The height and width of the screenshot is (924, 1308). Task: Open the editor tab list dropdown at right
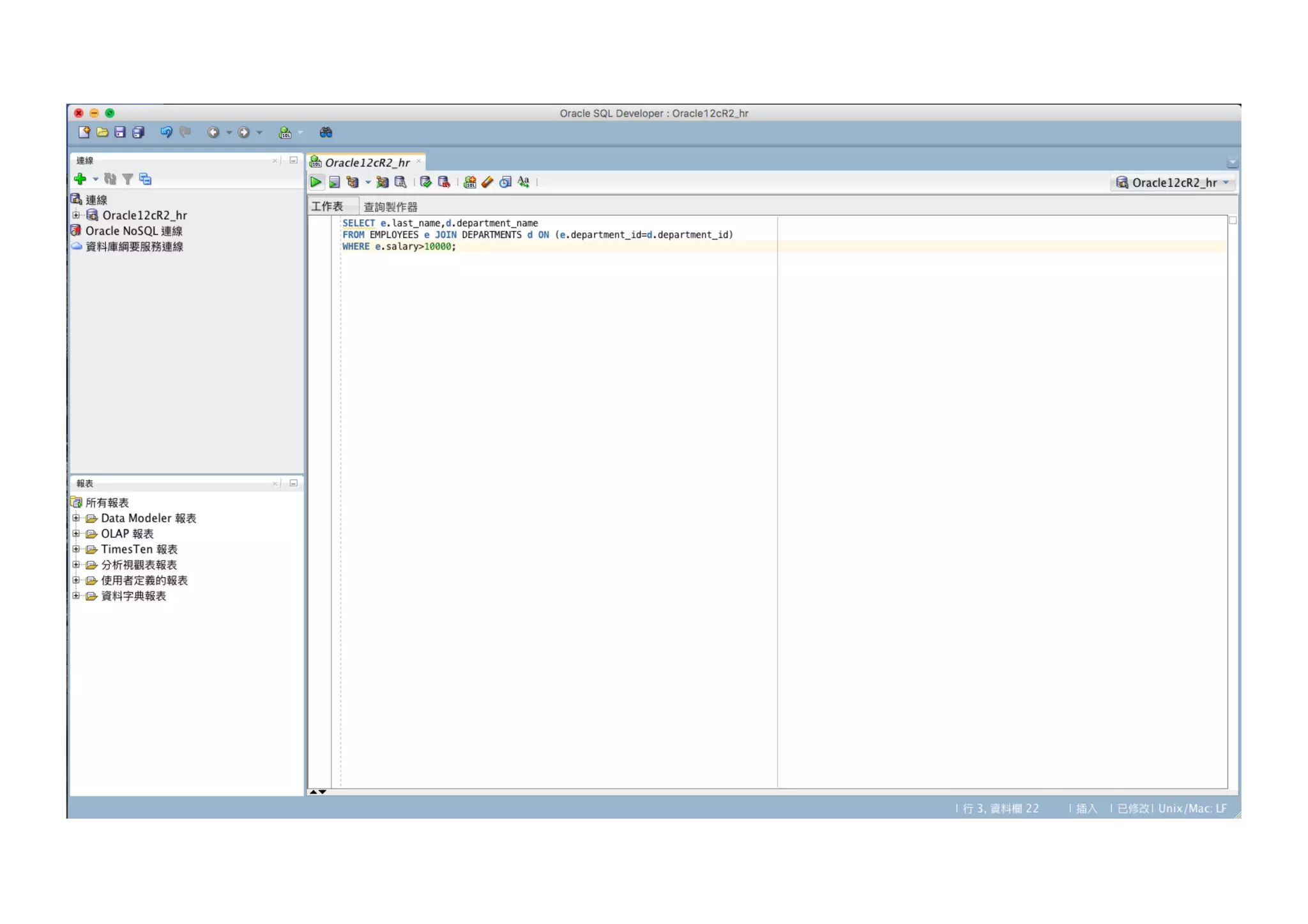pyautogui.click(x=1233, y=162)
